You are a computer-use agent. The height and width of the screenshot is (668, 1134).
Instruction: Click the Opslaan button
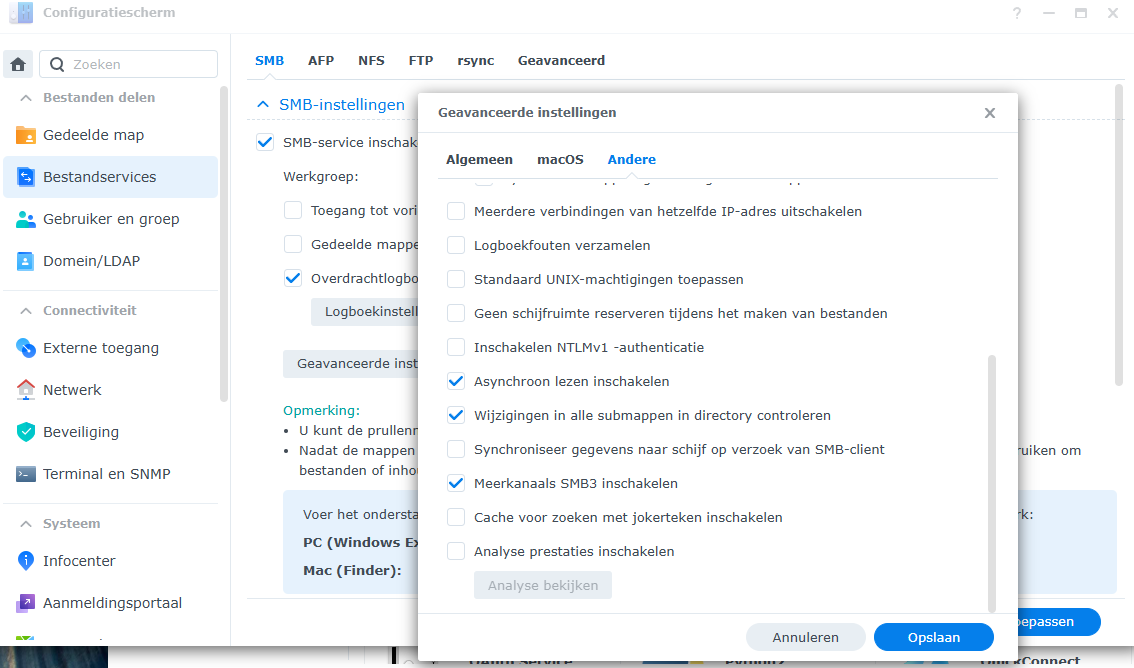934,637
